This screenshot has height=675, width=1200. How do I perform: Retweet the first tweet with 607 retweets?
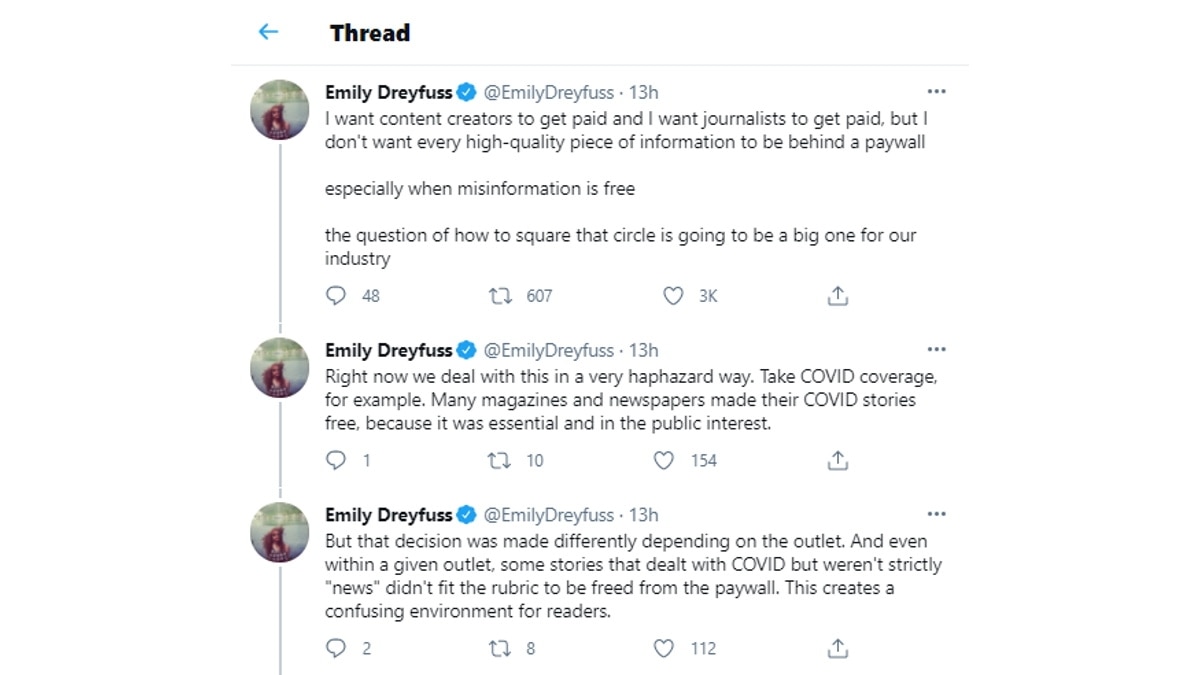pyautogui.click(x=500, y=296)
